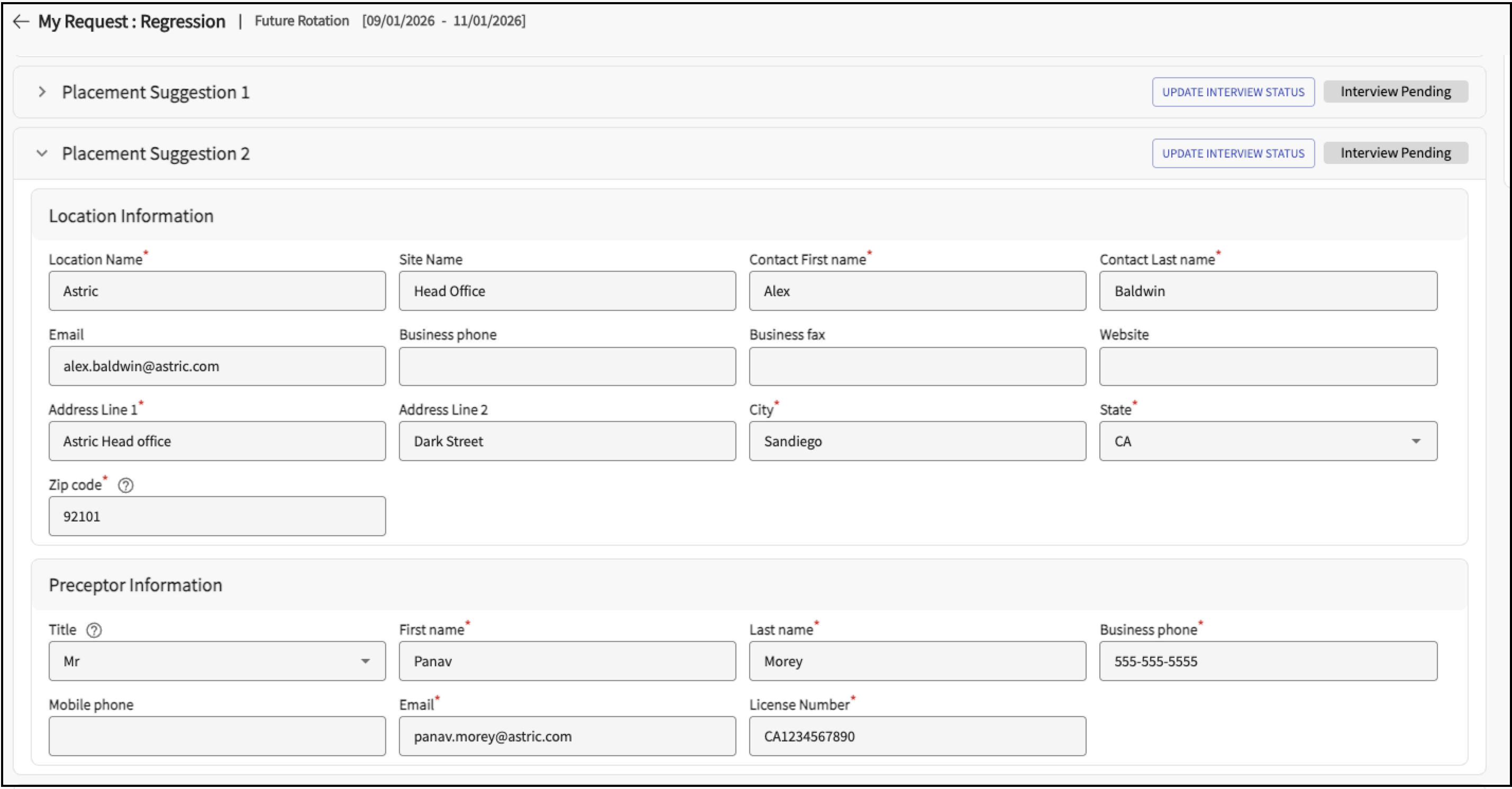The height and width of the screenshot is (789, 1512).
Task: Click the Location Information section heading
Action: coord(131,216)
